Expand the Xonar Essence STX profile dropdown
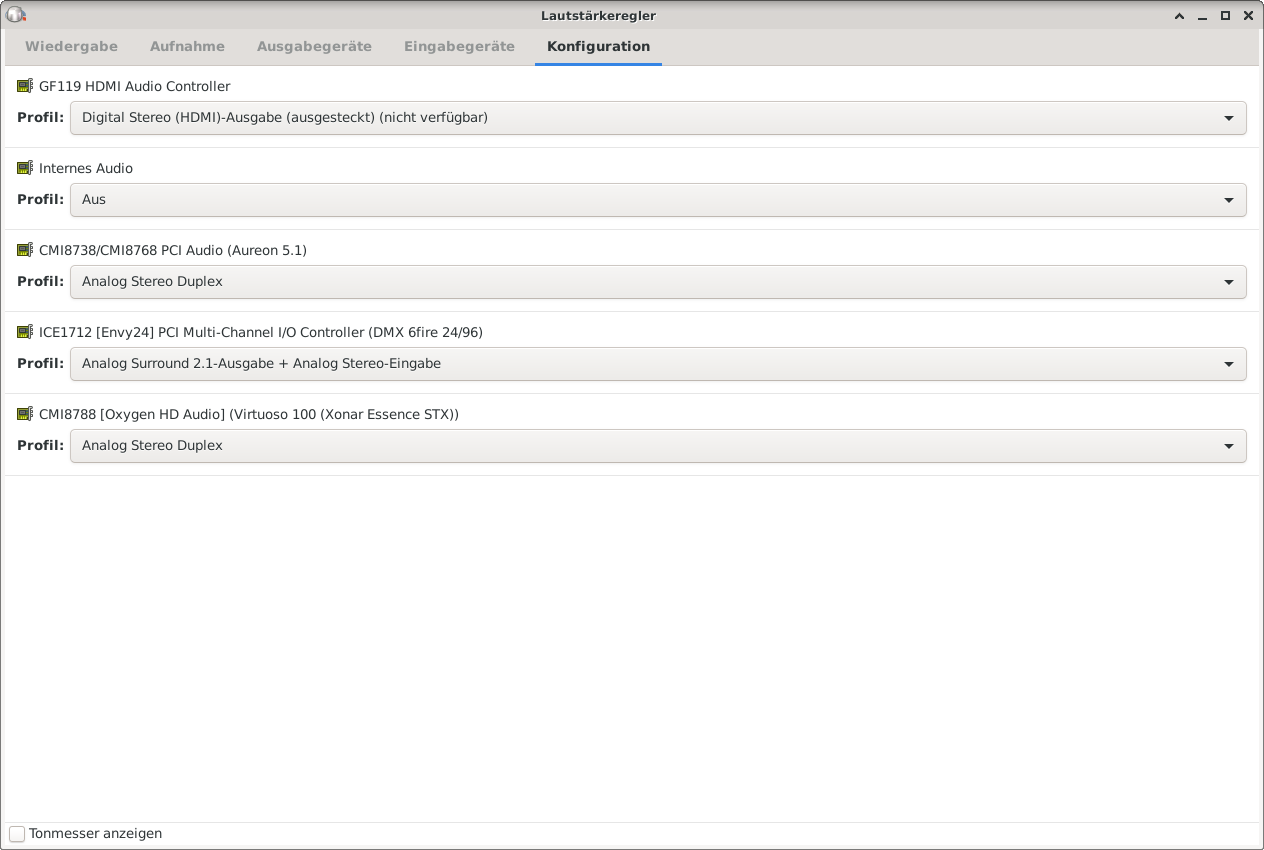Image resolution: width=1264 pixels, height=850 pixels. click(x=658, y=446)
